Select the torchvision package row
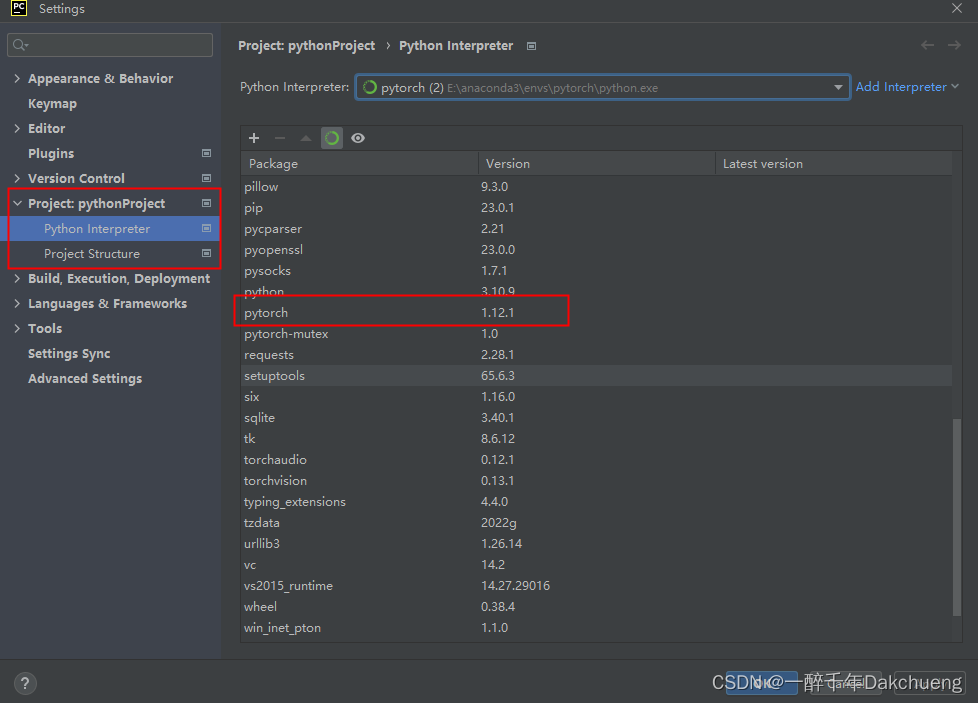This screenshot has height=703, width=978. [596, 480]
